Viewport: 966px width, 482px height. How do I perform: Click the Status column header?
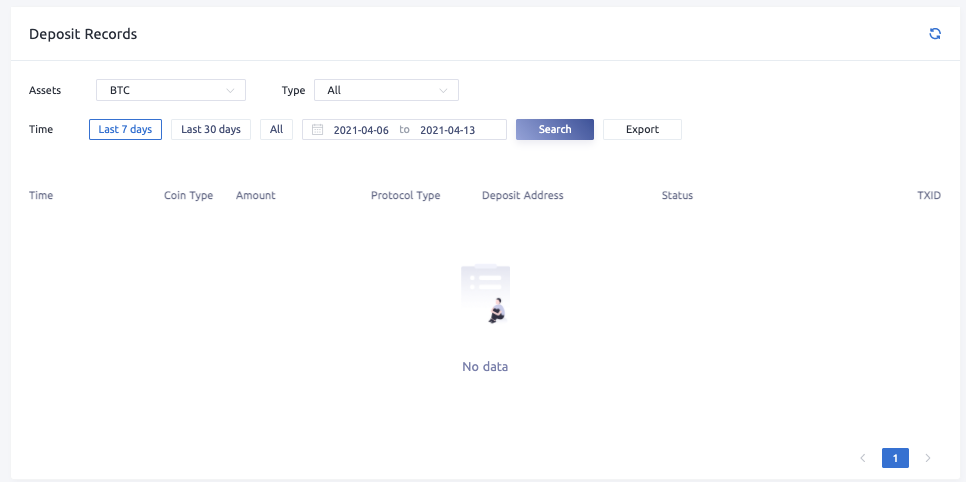pos(677,196)
